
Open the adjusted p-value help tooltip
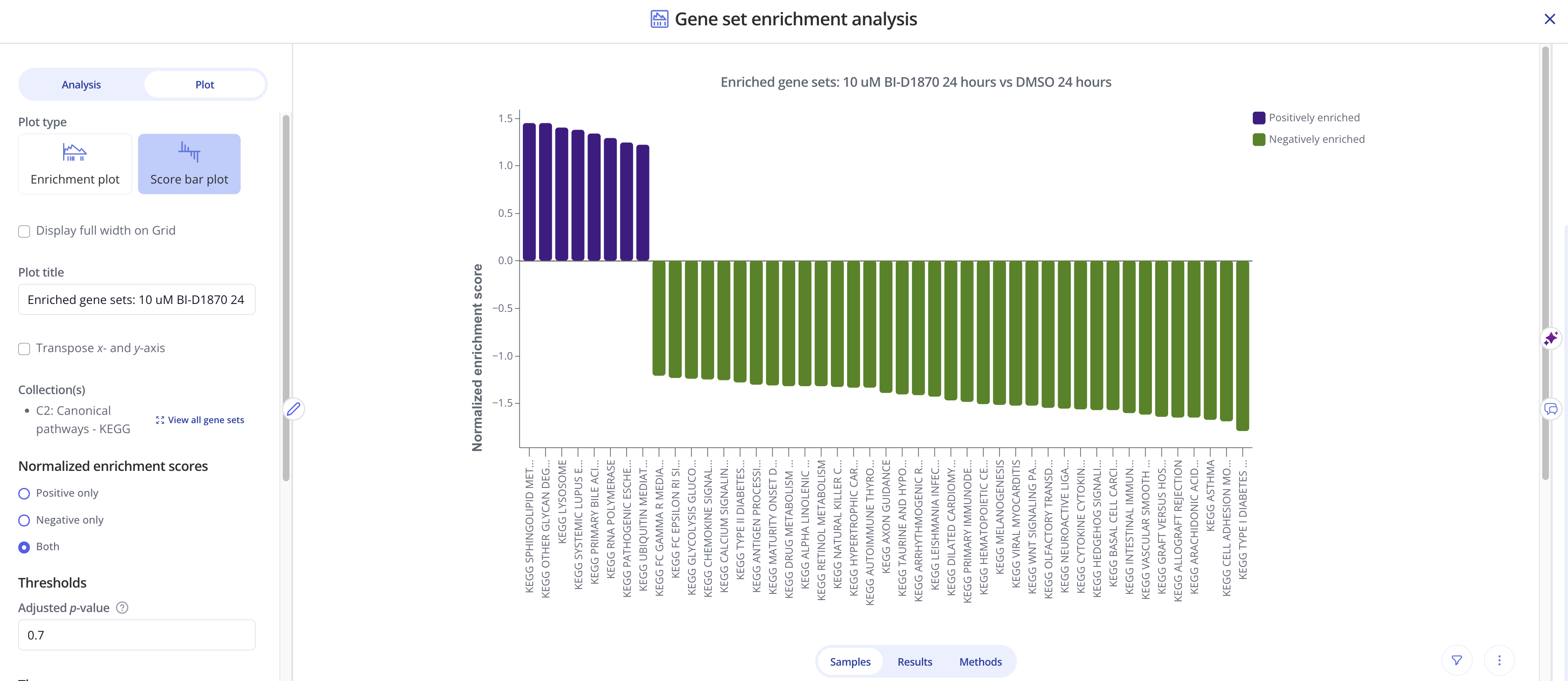click(122, 608)
